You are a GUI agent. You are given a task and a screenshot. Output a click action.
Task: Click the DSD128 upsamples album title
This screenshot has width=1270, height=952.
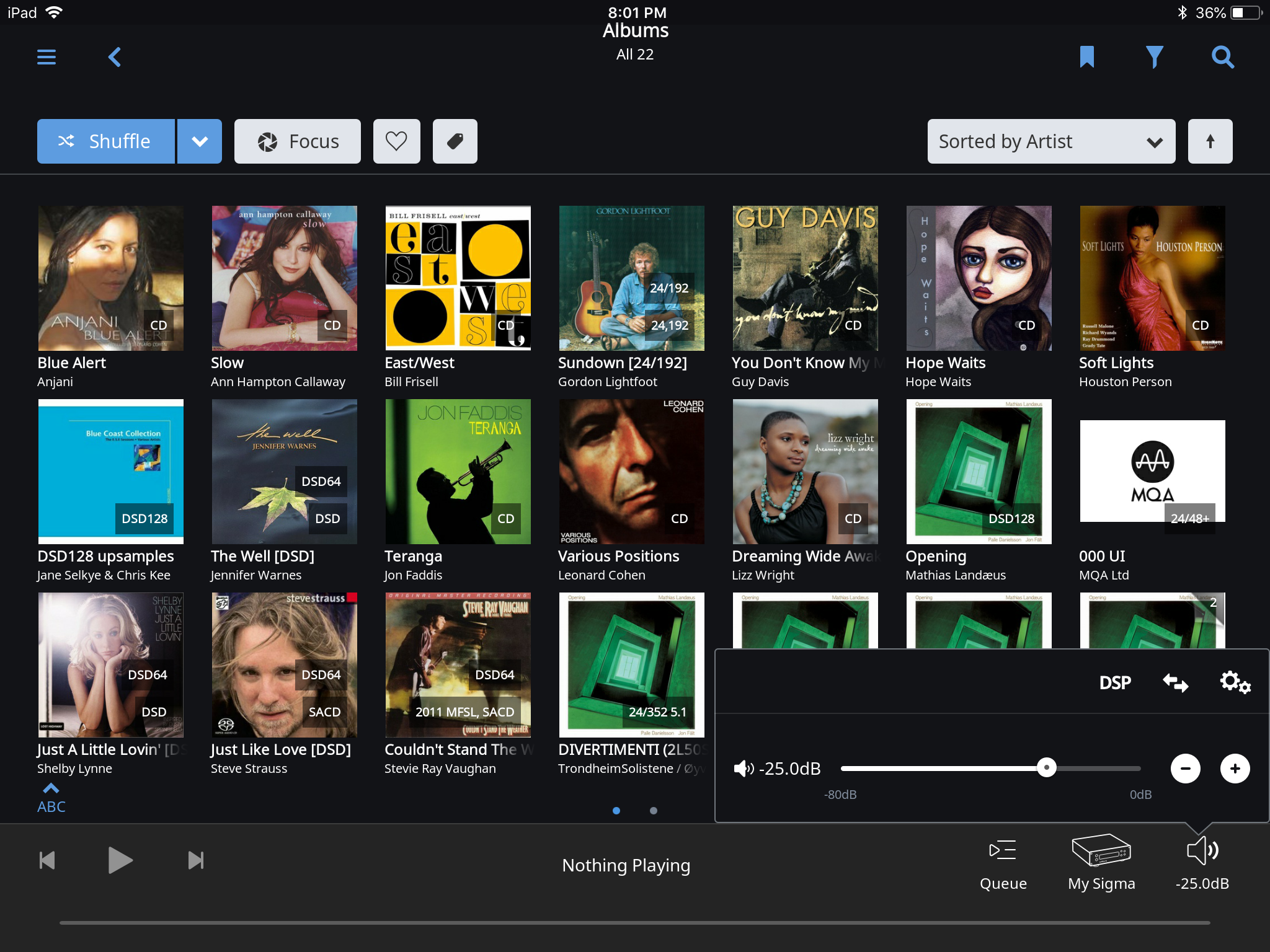(105, 556)
